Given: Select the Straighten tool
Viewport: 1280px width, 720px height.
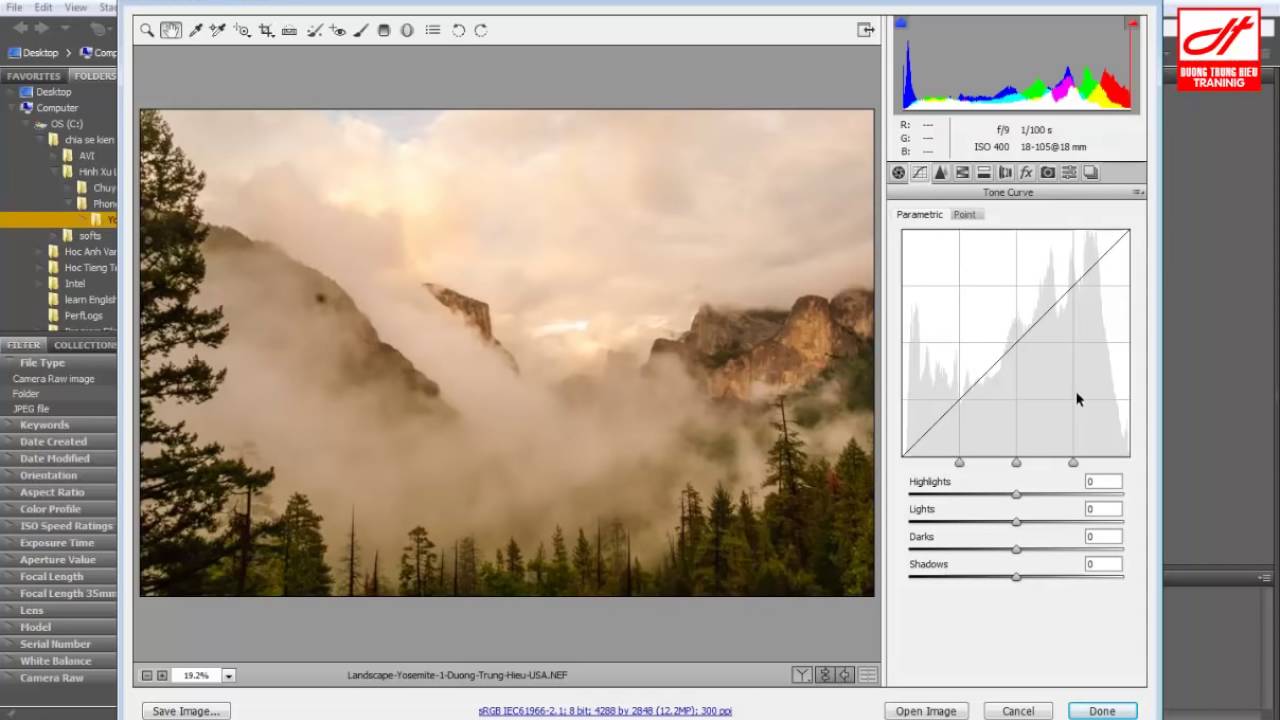Looking at the screenshot, I should click(289, 31).
